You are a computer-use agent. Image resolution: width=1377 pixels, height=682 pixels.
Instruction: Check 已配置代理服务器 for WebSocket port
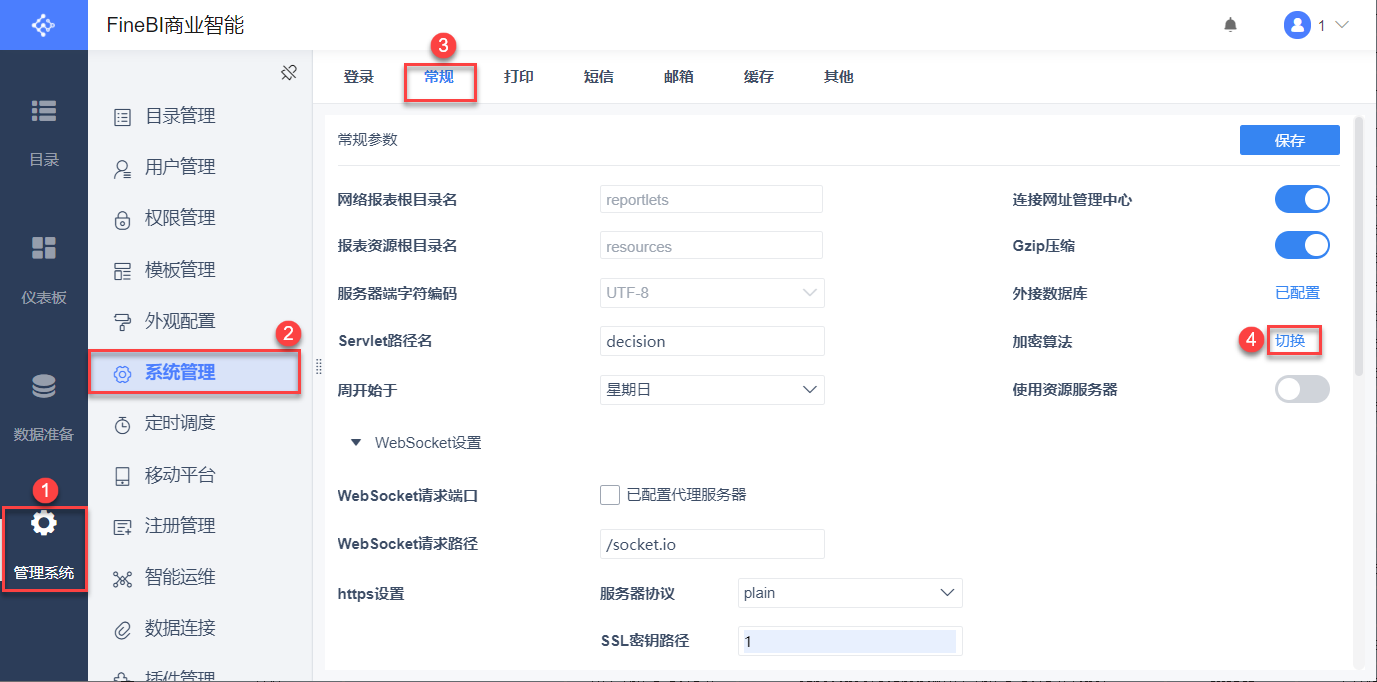click(x=610, y=494)
